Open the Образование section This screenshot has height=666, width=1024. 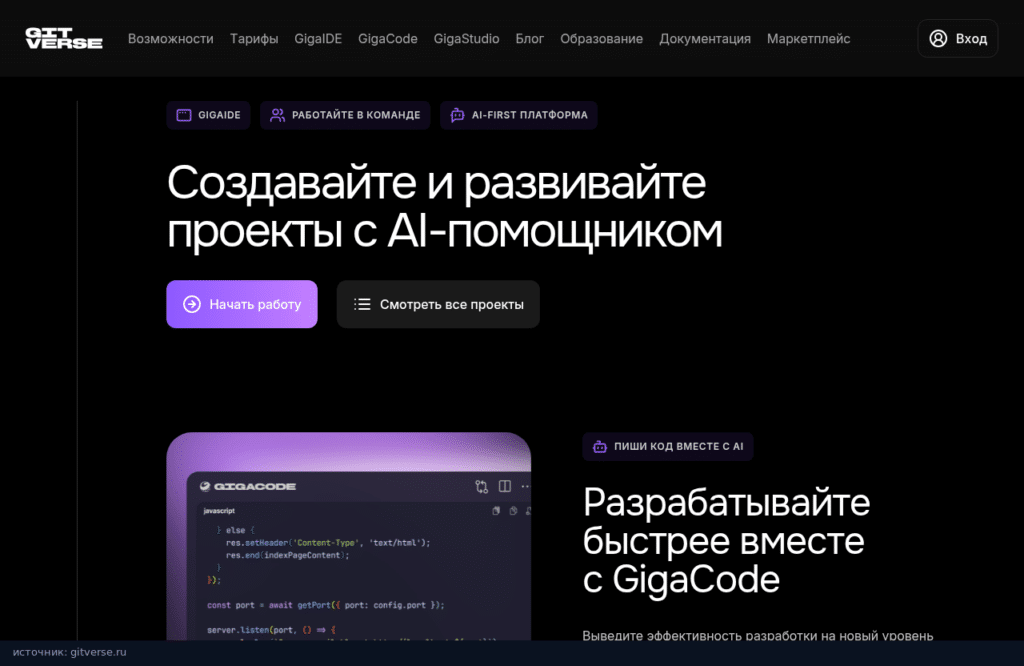[601, 39]
